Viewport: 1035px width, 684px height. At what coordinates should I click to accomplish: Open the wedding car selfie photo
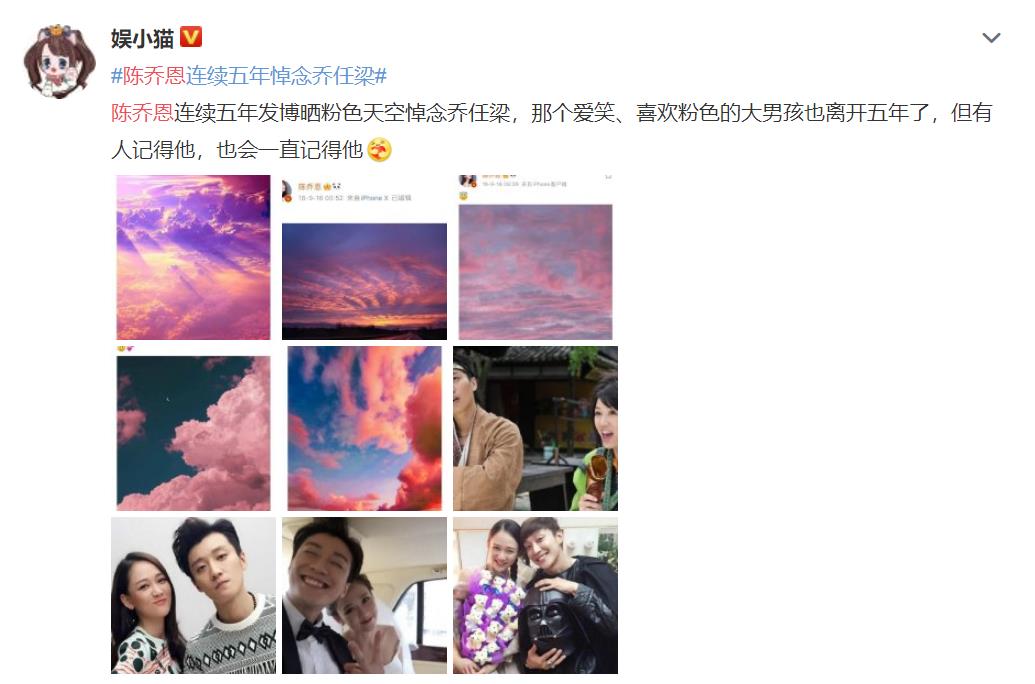click(364, 596)
